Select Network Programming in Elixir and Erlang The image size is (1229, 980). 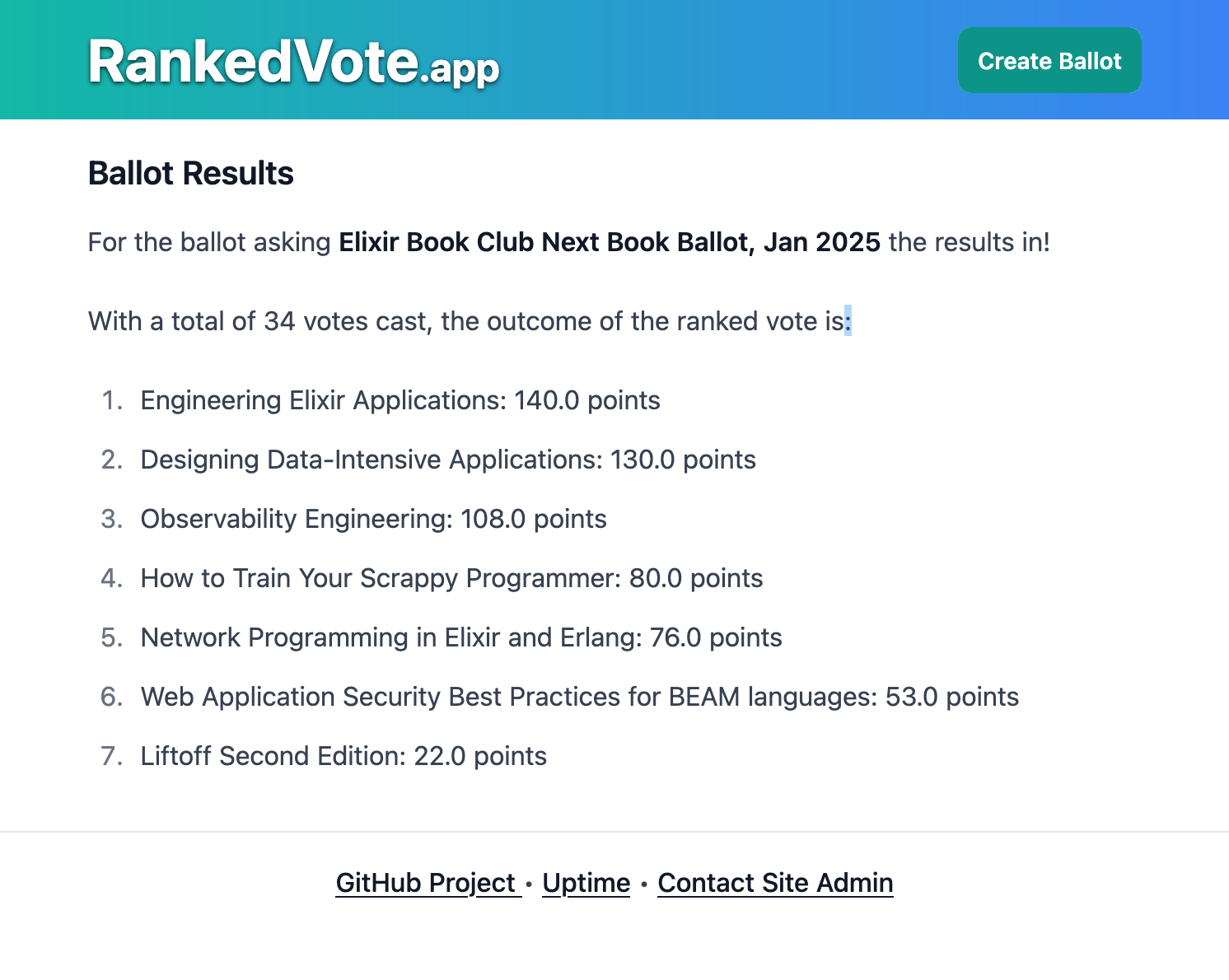pos(461,637)
